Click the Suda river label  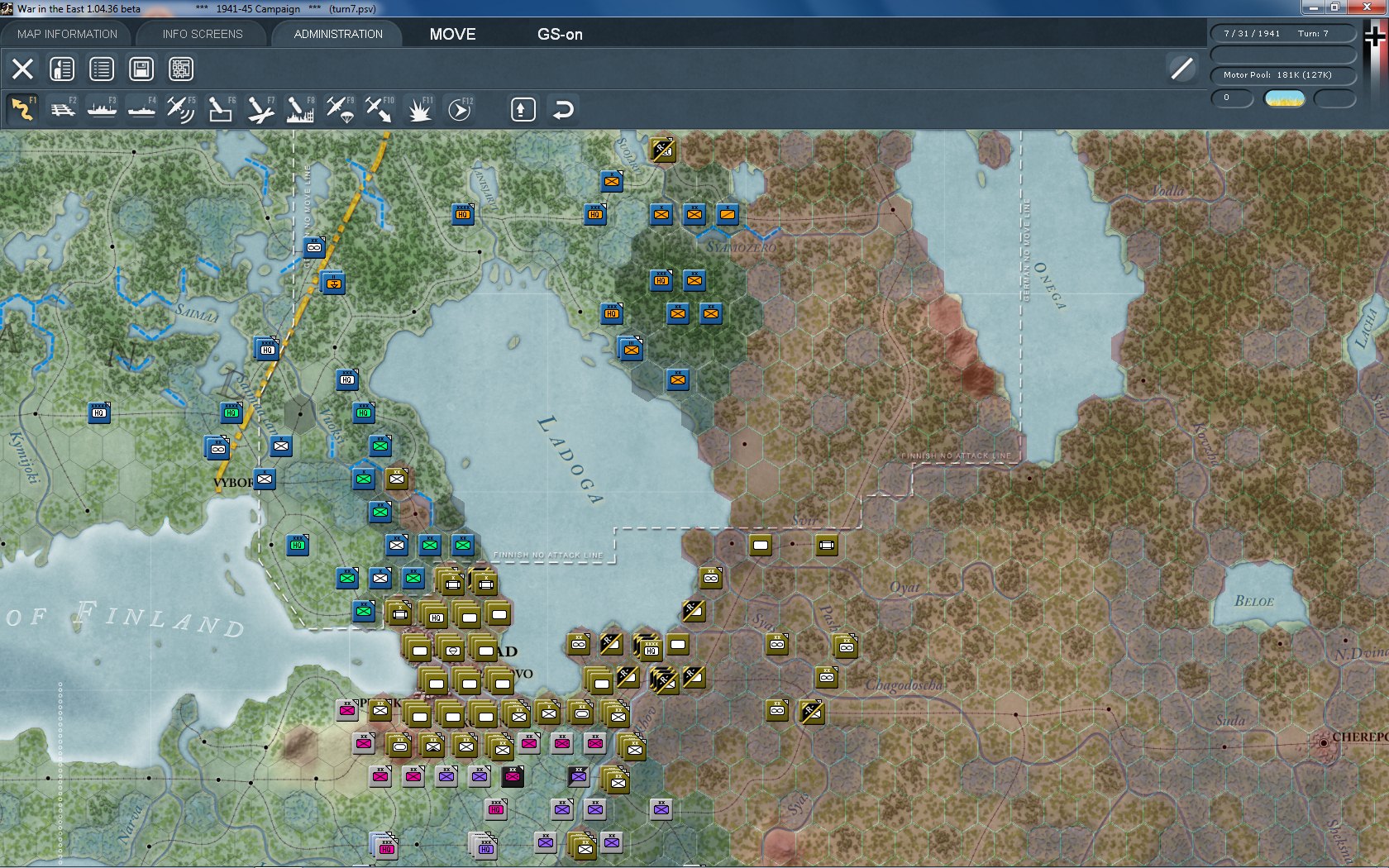[x=1230, y=721]
